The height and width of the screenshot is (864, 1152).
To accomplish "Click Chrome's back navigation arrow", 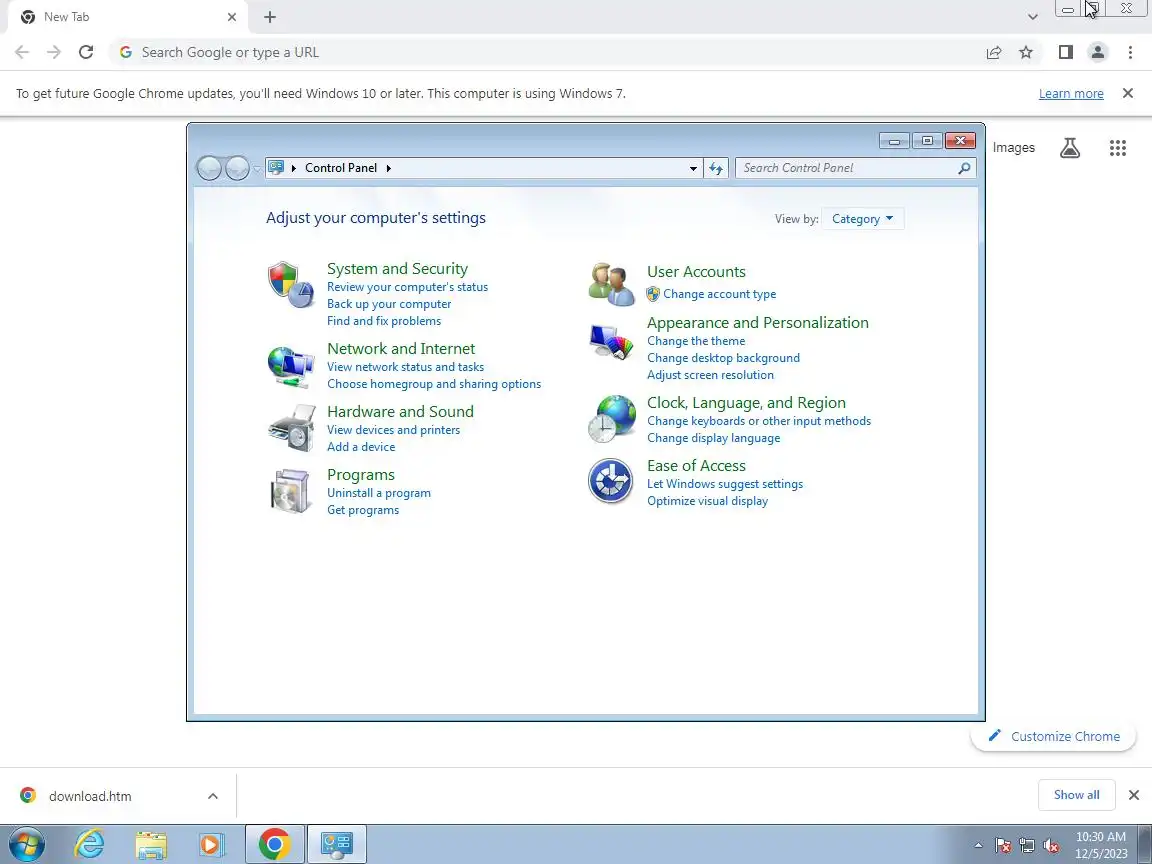I will tap(22, 52).
